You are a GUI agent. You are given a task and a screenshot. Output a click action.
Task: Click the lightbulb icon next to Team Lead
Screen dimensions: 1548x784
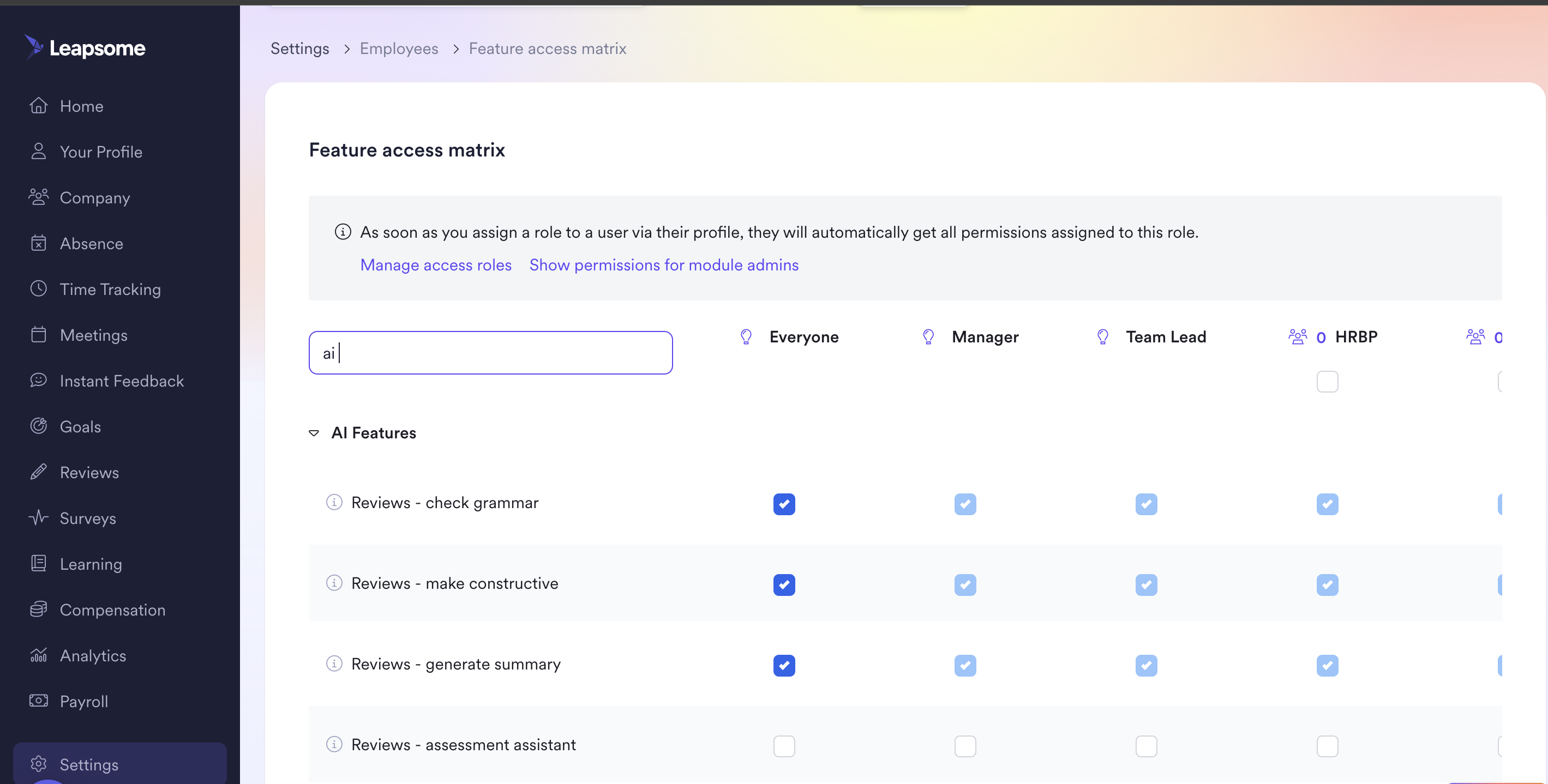(1102, 337)
